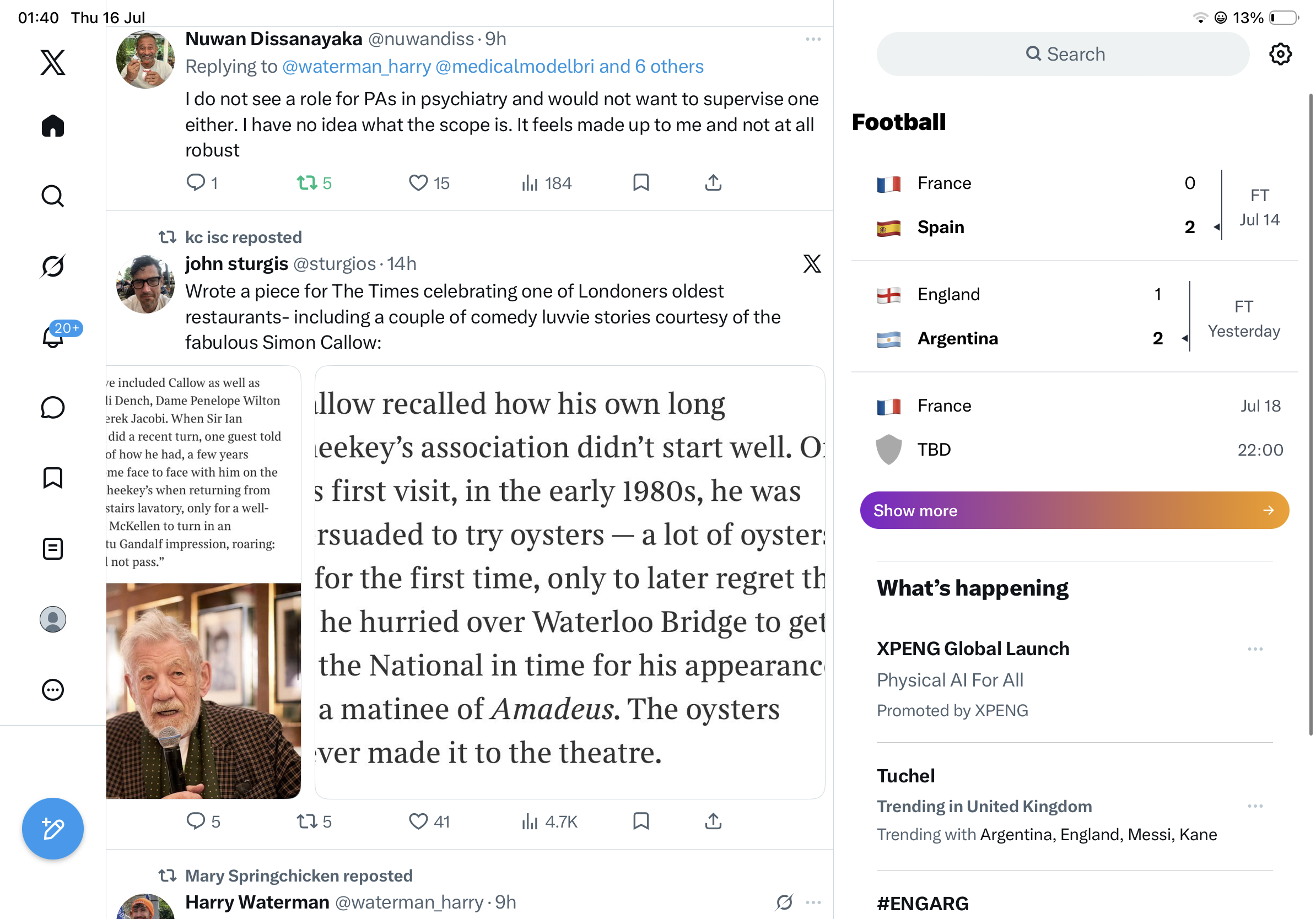Open the Ian McKellen article image
The width and height of the screenshot is (1316, 919).
pyautogui.click(x=203, y=582)
